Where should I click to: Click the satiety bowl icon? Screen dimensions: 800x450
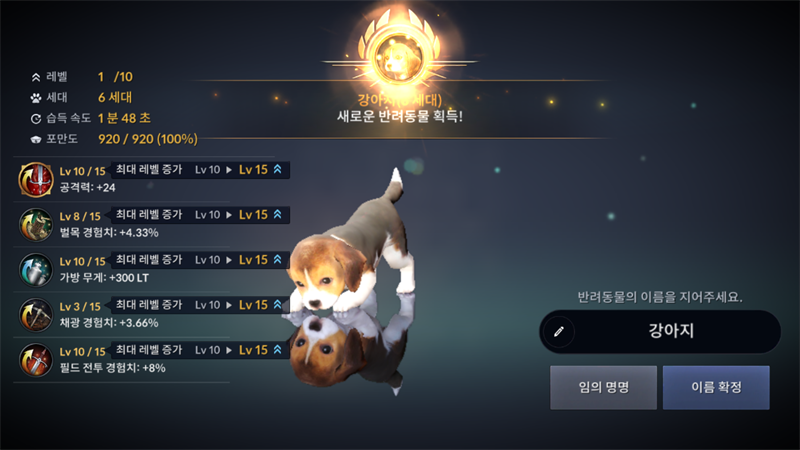(36, 139)
